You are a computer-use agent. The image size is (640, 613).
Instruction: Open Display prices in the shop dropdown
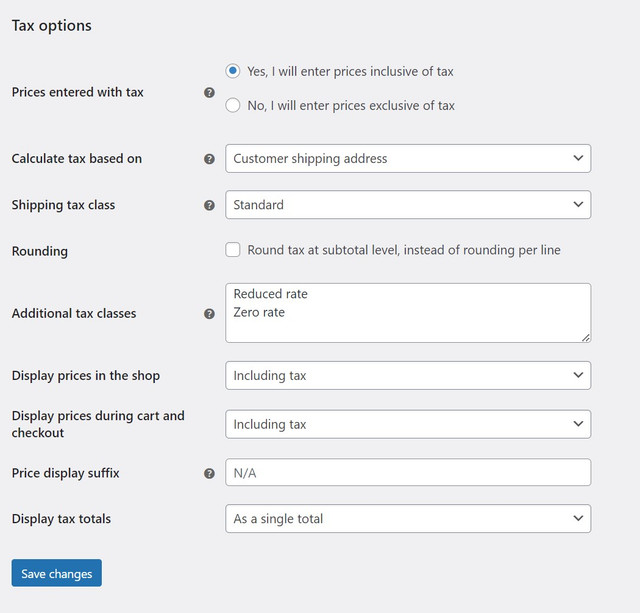point(408,375)
